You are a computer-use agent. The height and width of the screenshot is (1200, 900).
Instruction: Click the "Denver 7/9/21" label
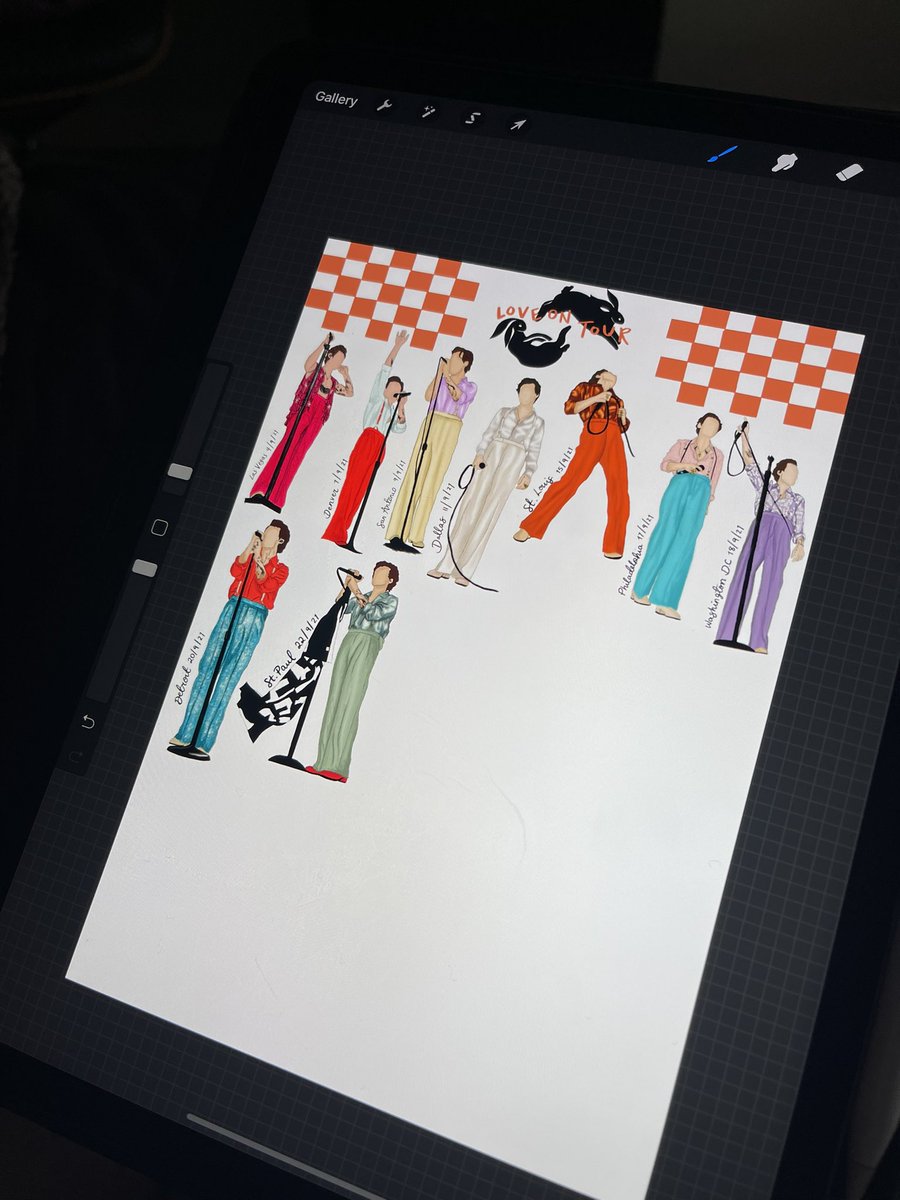336,491
